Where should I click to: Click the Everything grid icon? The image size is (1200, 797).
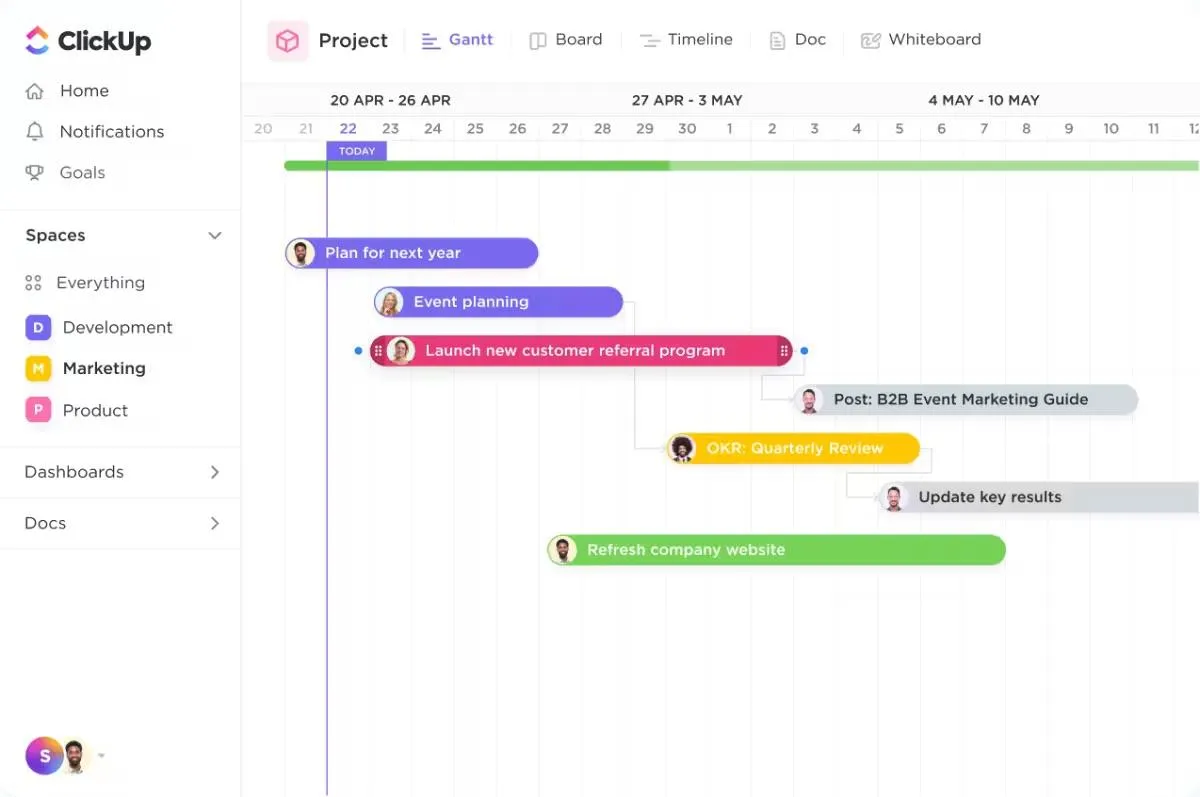click(x=33, y=283)
